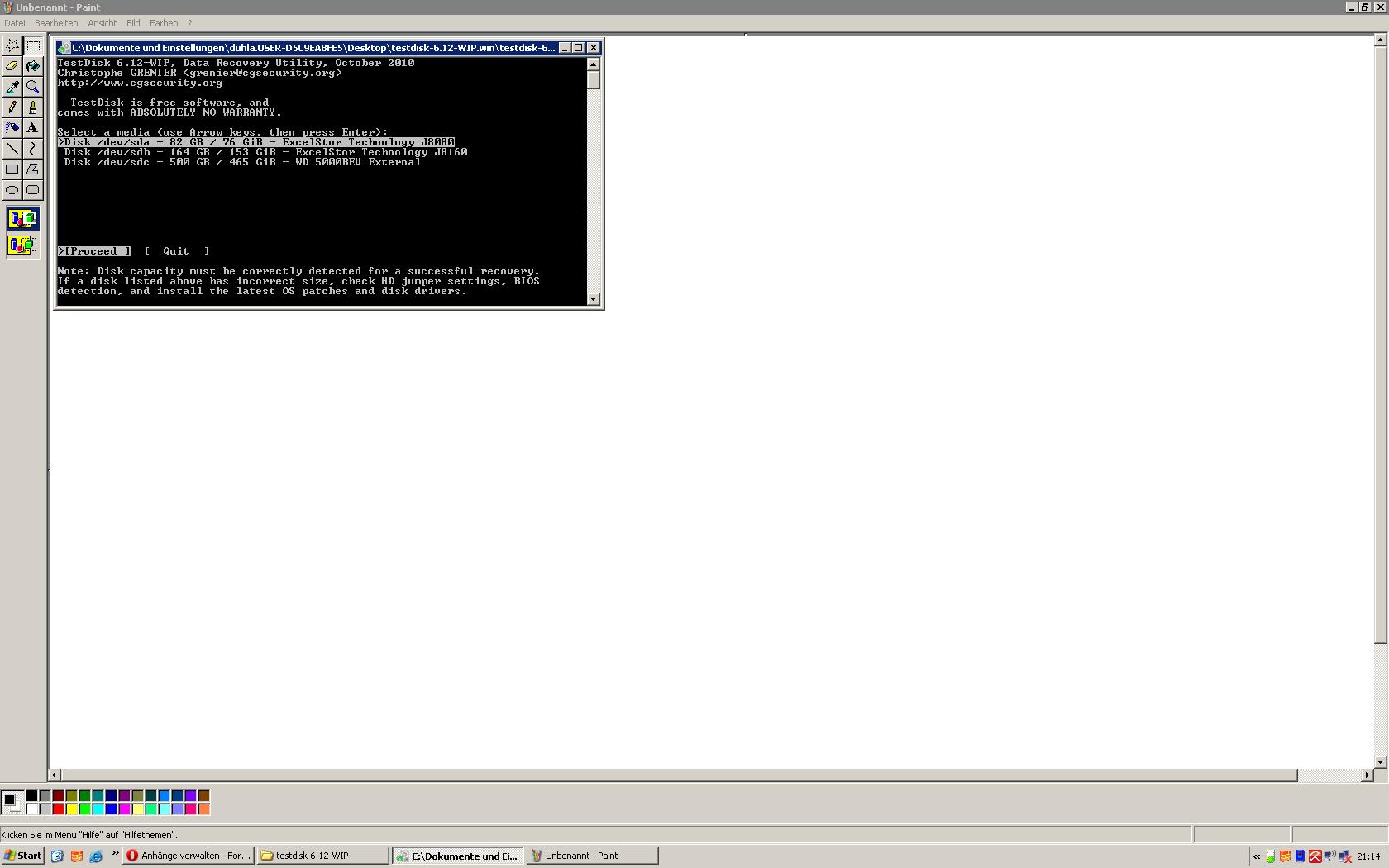Select the Polygon tool
This screenshot has width=1389, height=868.
click(x=33, y=169)
